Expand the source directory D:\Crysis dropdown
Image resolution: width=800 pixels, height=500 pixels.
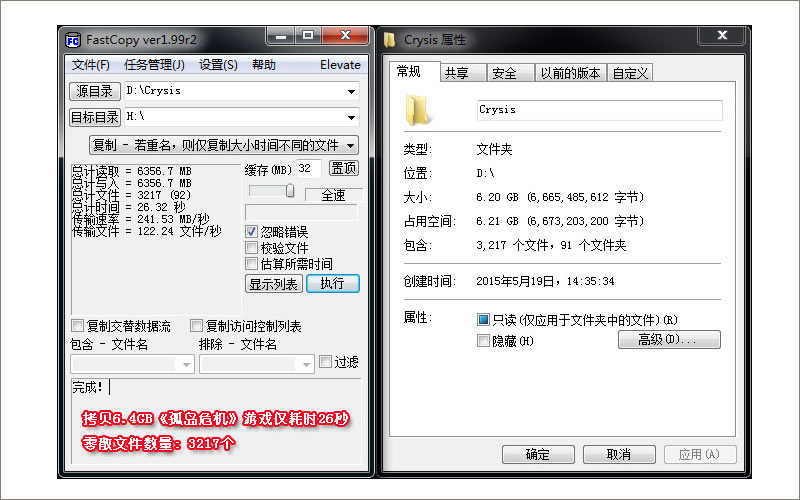tap(351, 92)
